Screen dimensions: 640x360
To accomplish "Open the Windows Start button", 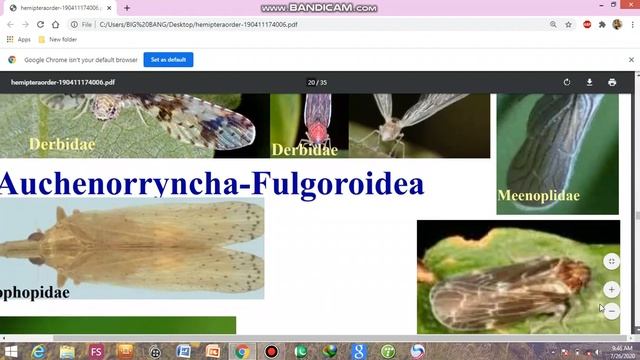I will point(10,351).
